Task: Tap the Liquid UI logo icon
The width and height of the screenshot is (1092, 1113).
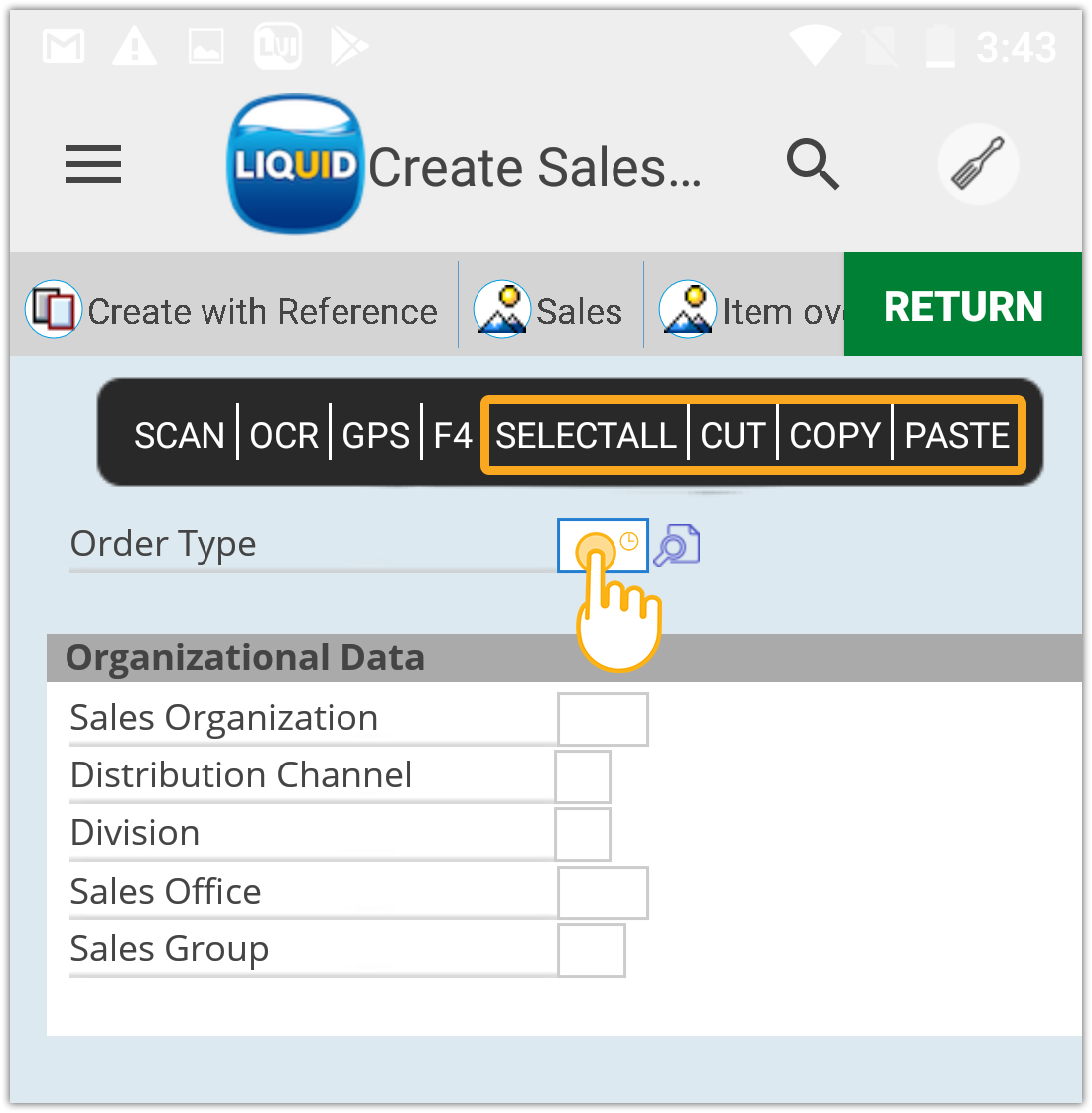Action: tap(295, 164)
